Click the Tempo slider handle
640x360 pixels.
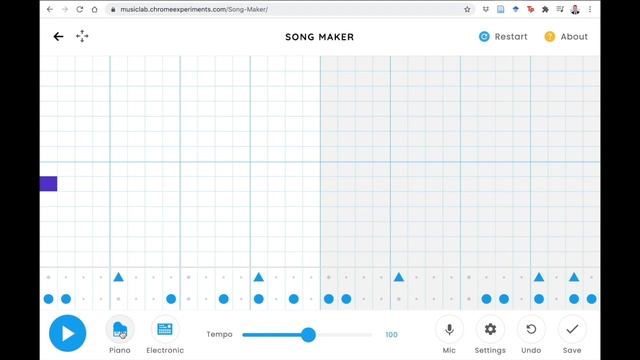click(x=308, y=335)
